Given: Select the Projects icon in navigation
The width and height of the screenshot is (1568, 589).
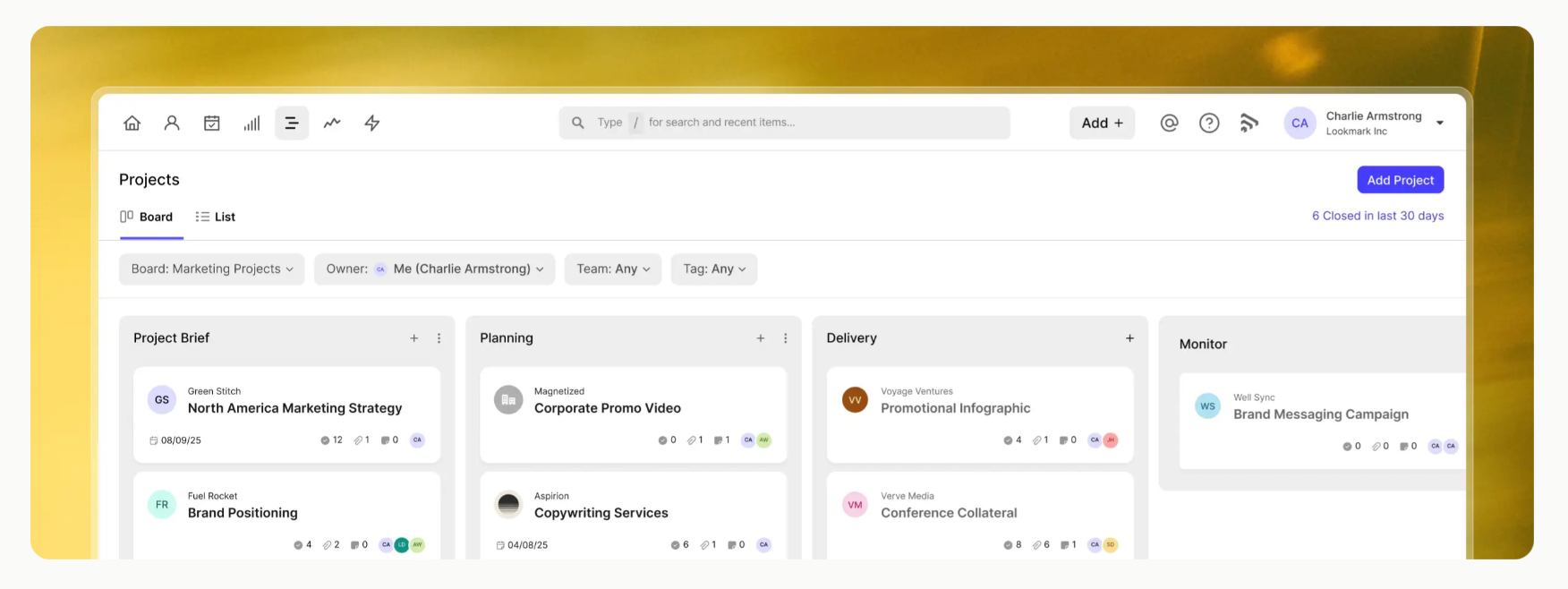Looking at the screenshot, I should pyautogui.click(x=292, y=123).
